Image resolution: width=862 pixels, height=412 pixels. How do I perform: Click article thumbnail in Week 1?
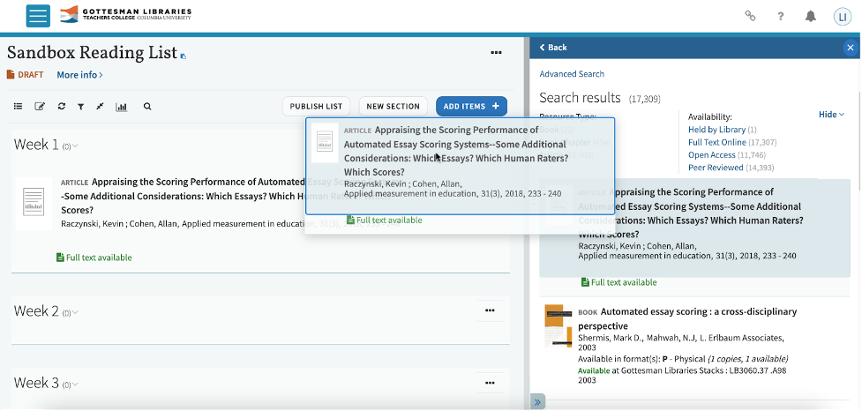click(x=34, y=202)
